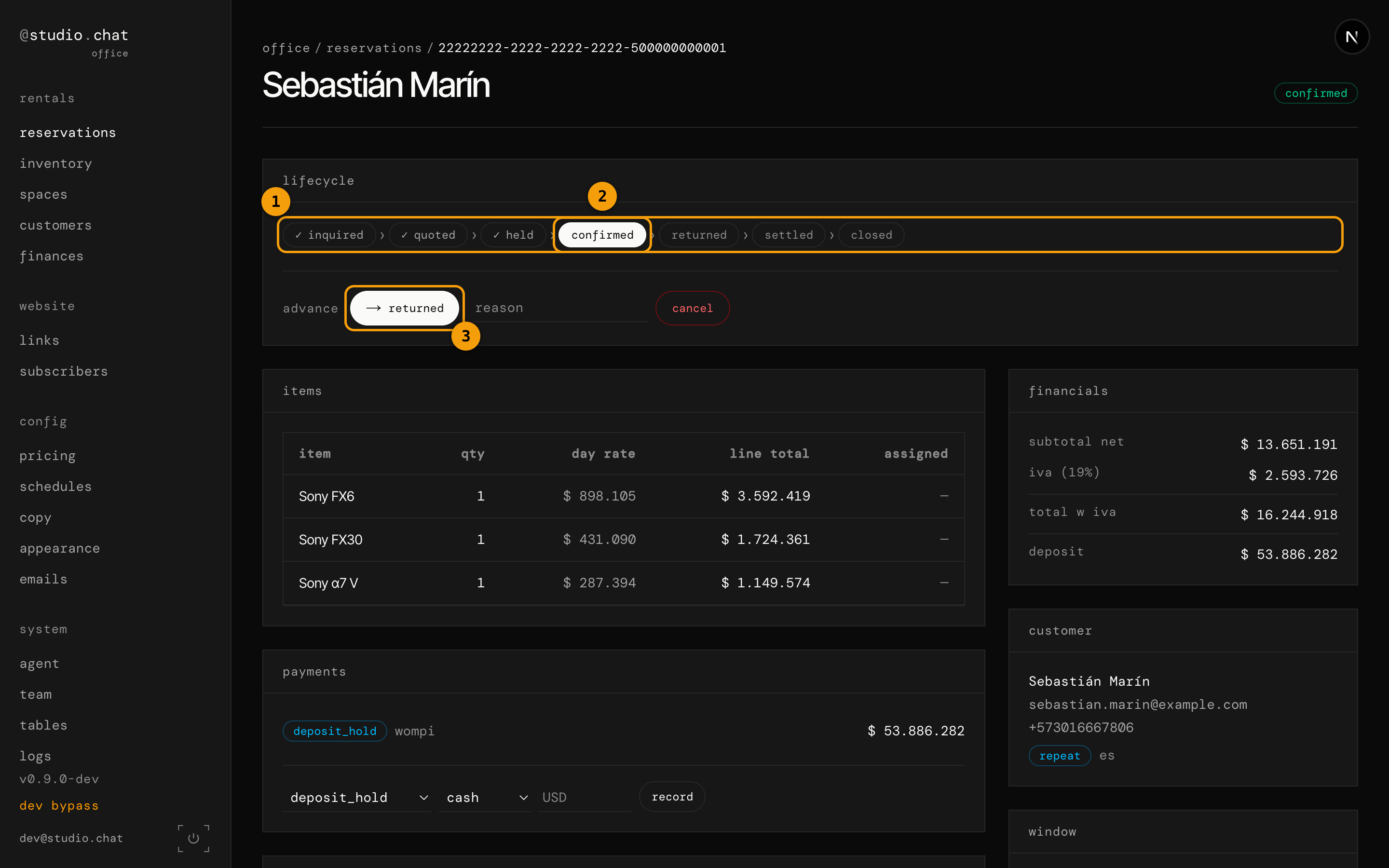Click the dev bypass label
Image resolution: width=1389 pixels, height=868 pixels.
[59, 805]
